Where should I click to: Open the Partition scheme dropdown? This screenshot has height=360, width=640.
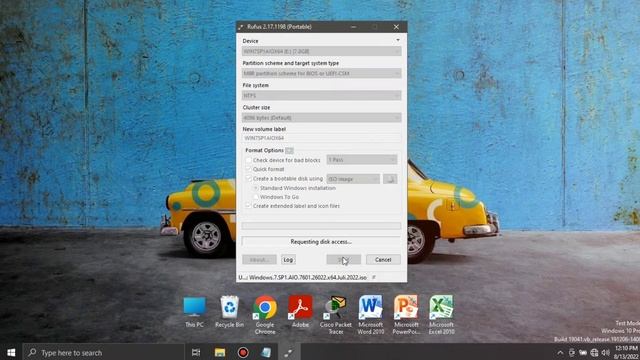point(322,73)
